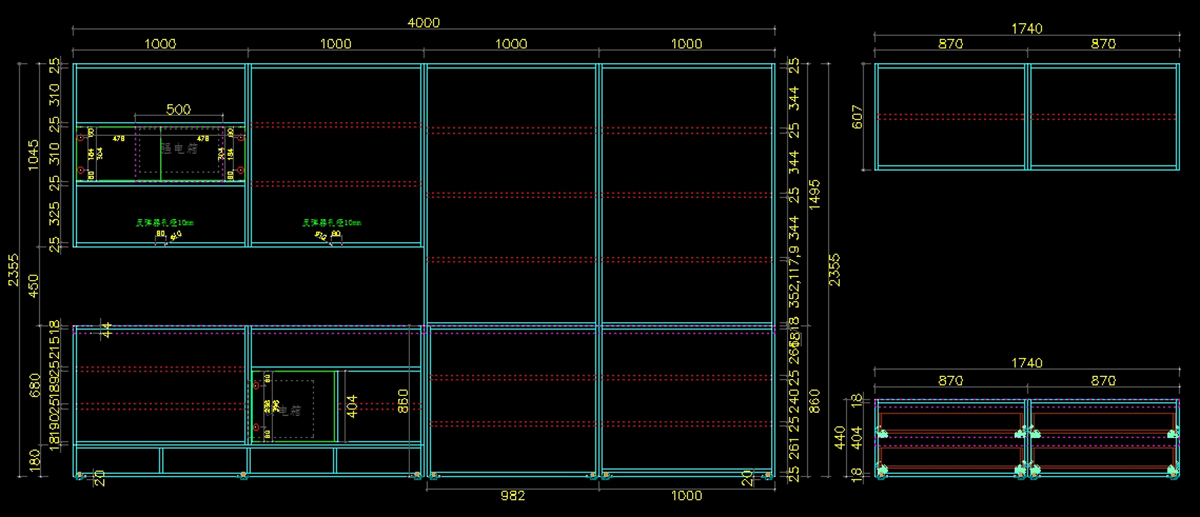This screenshot has width=1200, height=517.
Task: Select the 4000 overall width dimension
Action: point(424,22)
